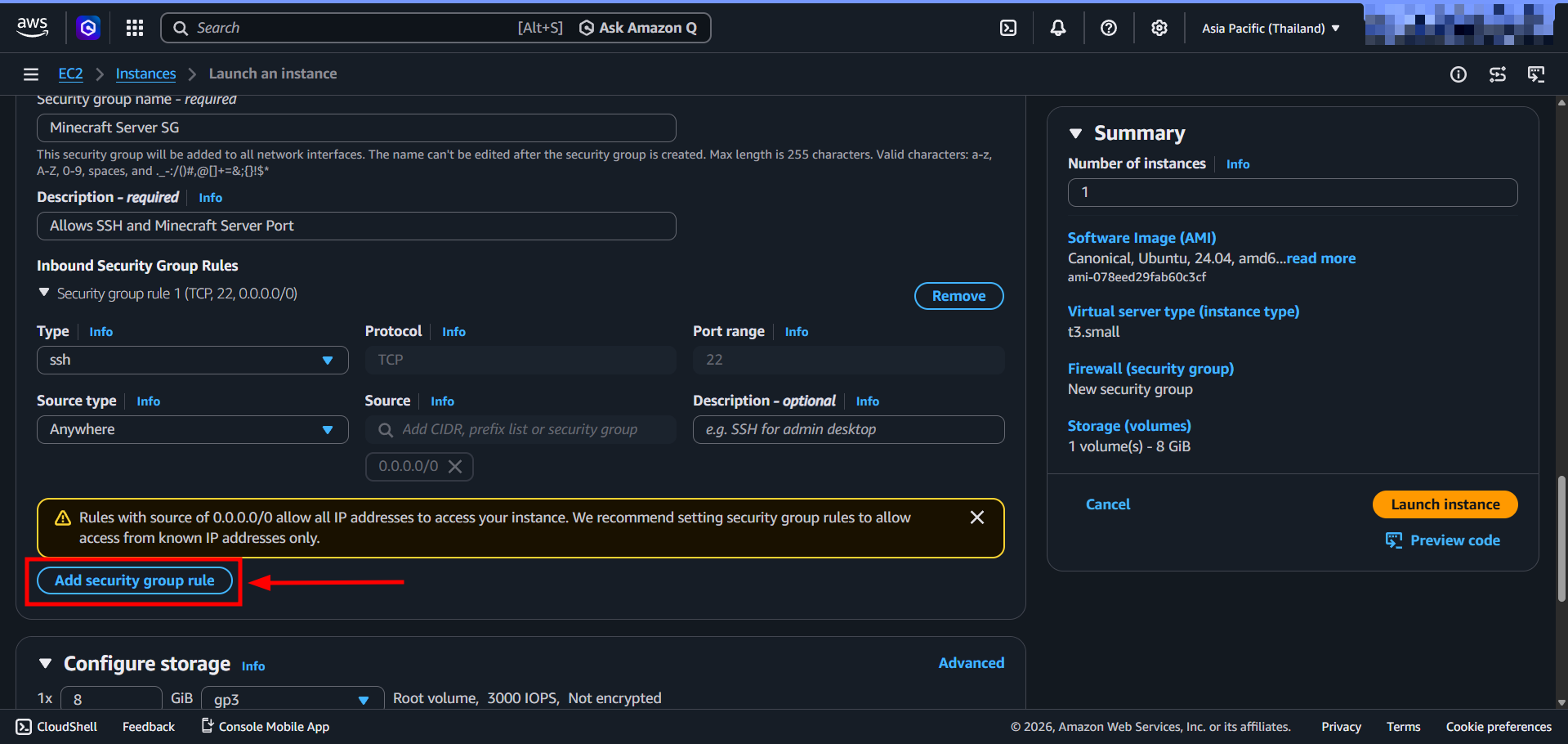
Task: Open Terms link in footer
Action: coord(1403,727)
